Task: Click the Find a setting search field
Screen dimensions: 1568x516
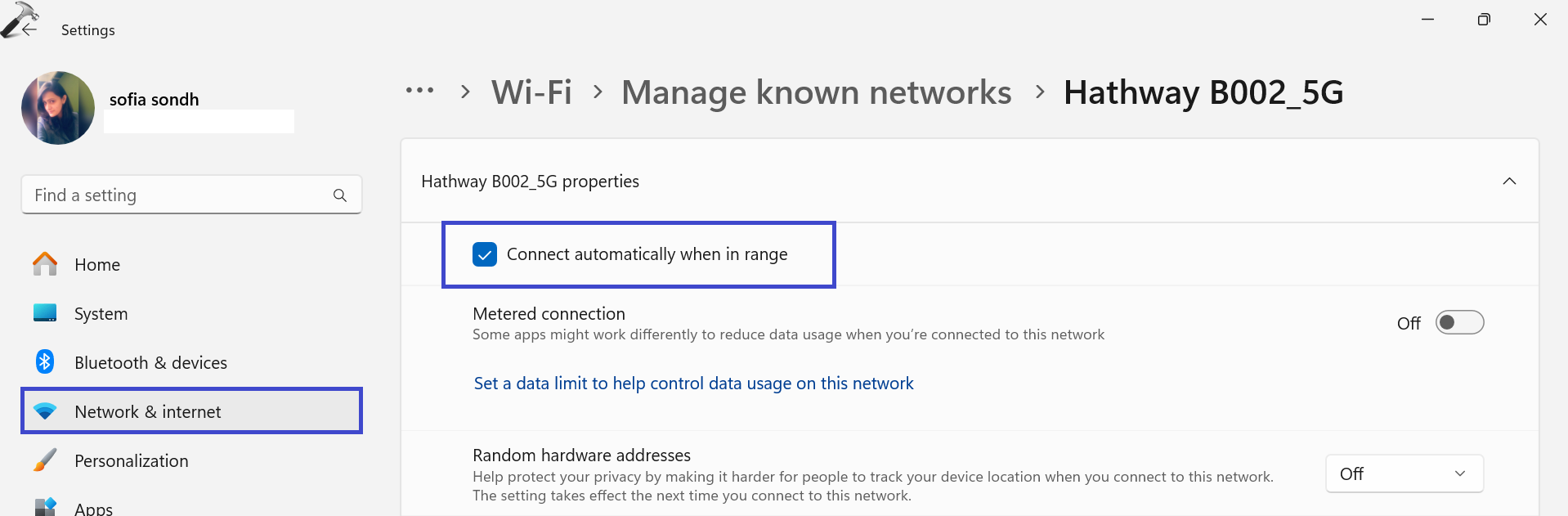Action: tap(180, 195)
